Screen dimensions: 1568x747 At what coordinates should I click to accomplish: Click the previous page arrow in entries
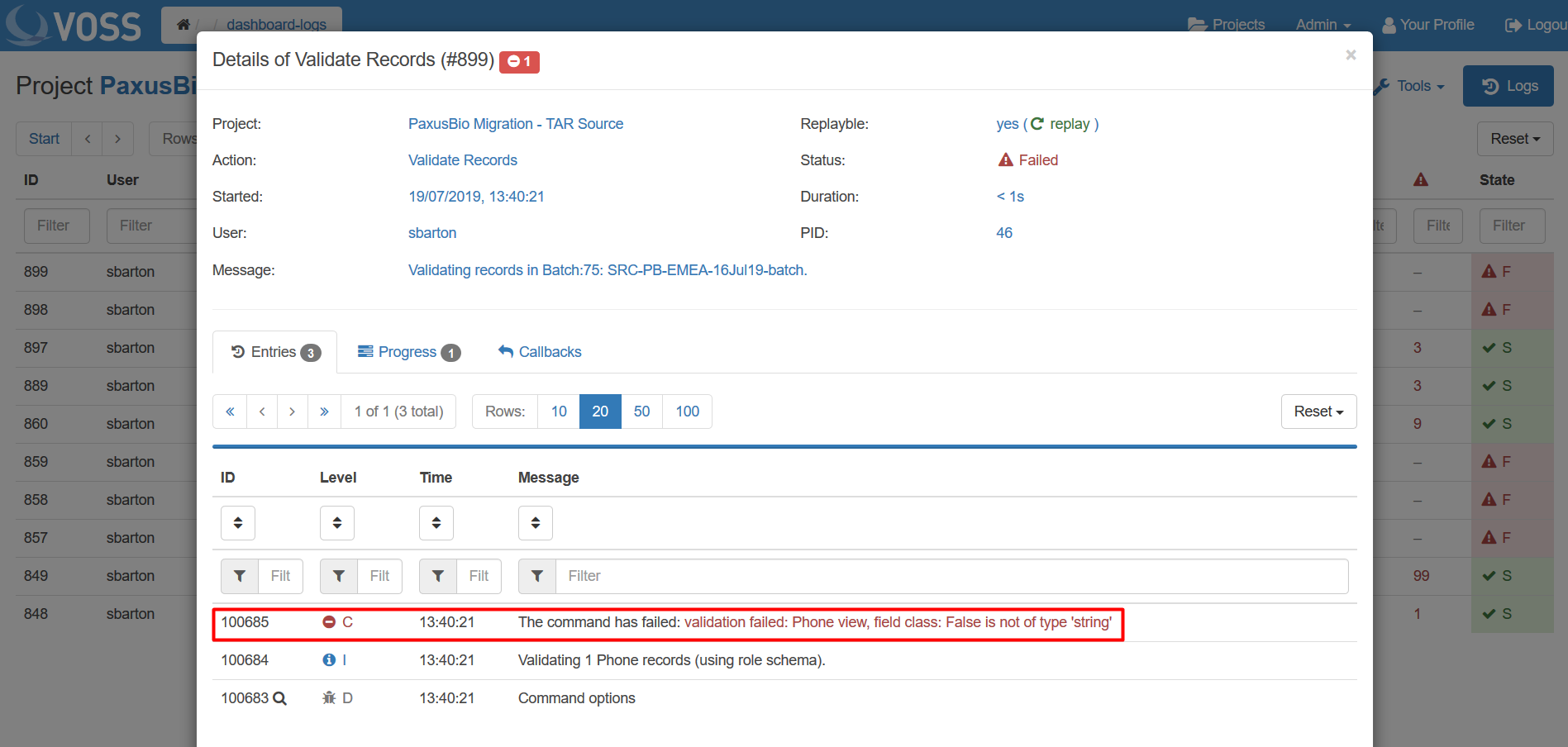pos(262,412)
